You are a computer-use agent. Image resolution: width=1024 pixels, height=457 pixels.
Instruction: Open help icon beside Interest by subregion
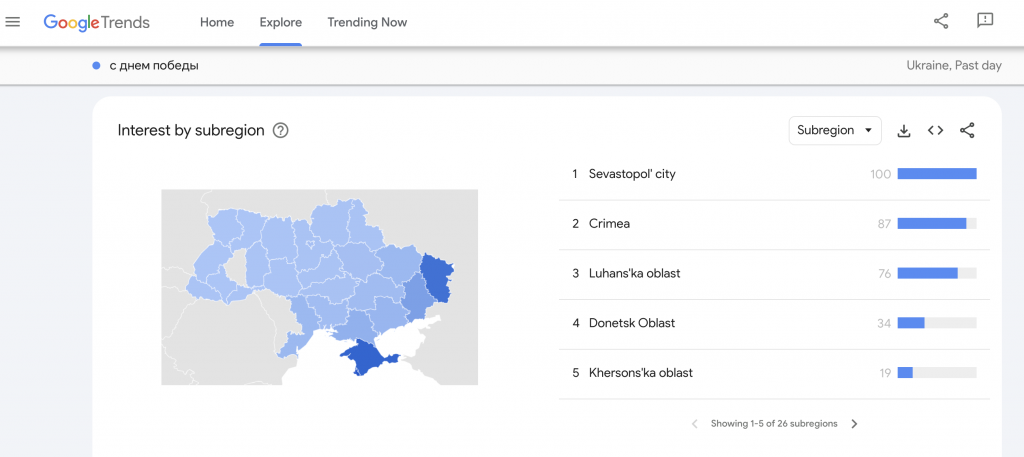(281, 130)
